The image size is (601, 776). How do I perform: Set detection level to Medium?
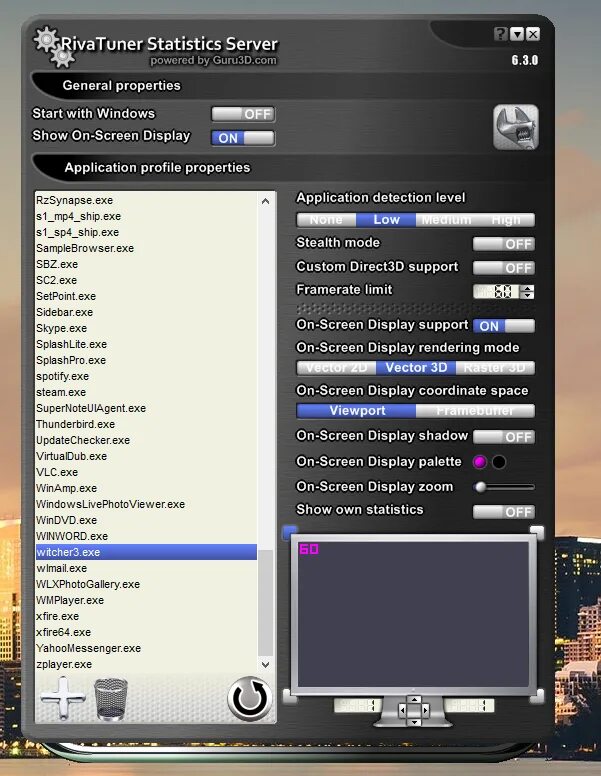(446, 220)
